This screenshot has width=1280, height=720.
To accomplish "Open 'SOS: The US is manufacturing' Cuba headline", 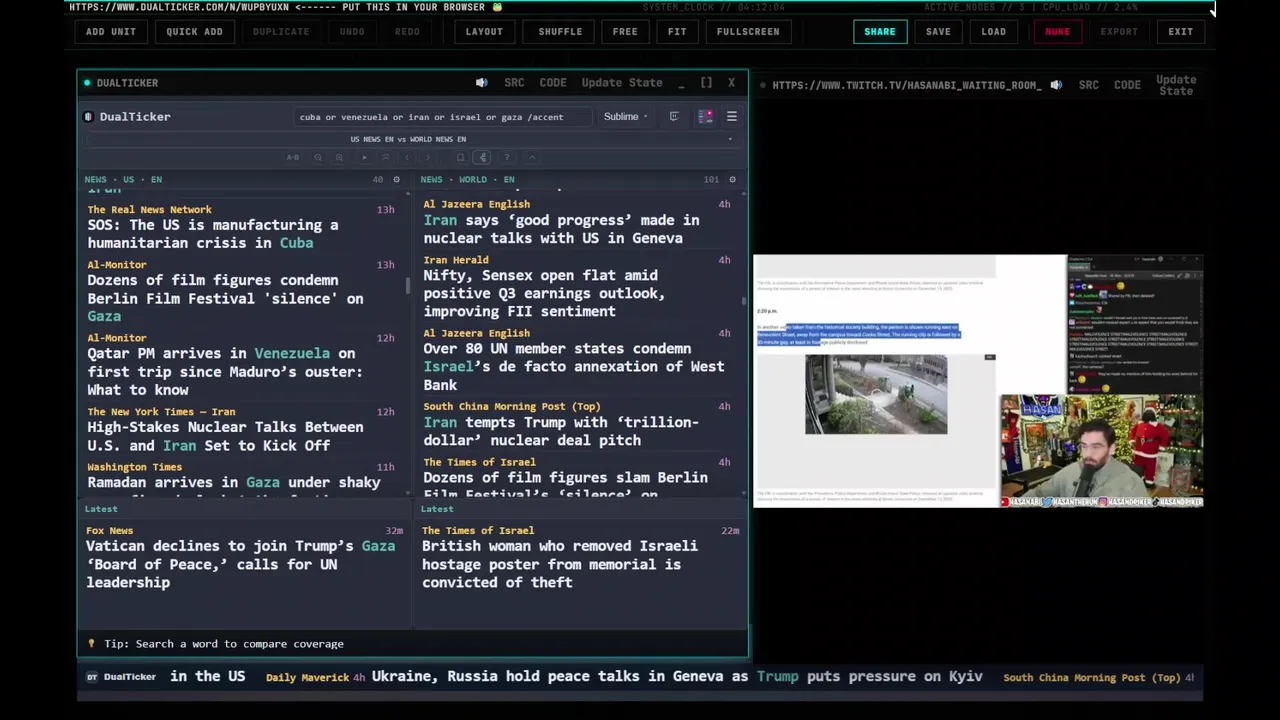I will click(213, 234).
